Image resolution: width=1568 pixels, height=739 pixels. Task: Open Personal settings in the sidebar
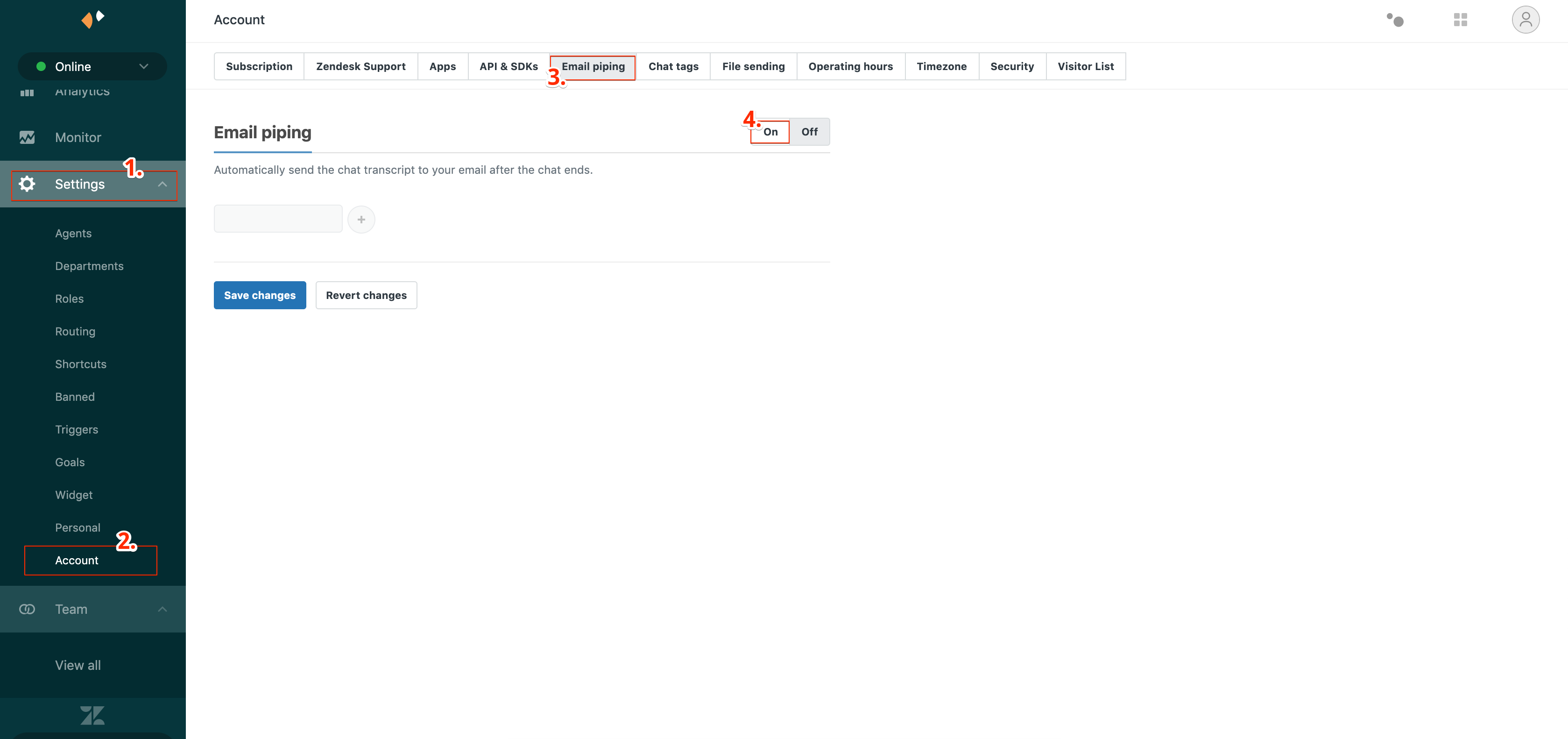point(78,528)
